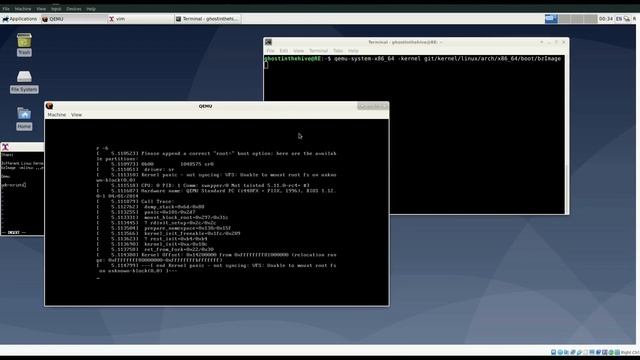
Task: Switch to the fourth workspace
Action: point(590,19)
